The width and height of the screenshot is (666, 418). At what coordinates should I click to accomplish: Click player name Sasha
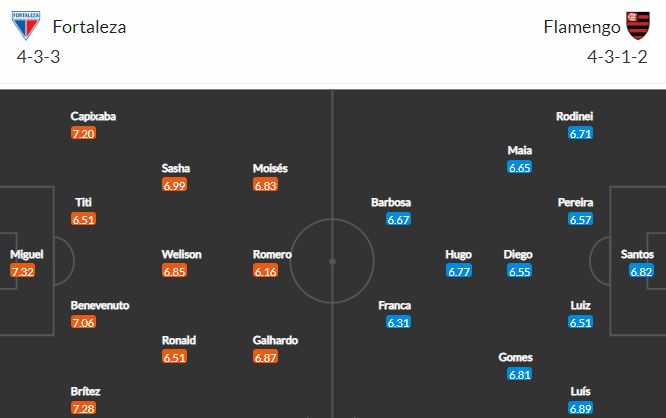175,168
